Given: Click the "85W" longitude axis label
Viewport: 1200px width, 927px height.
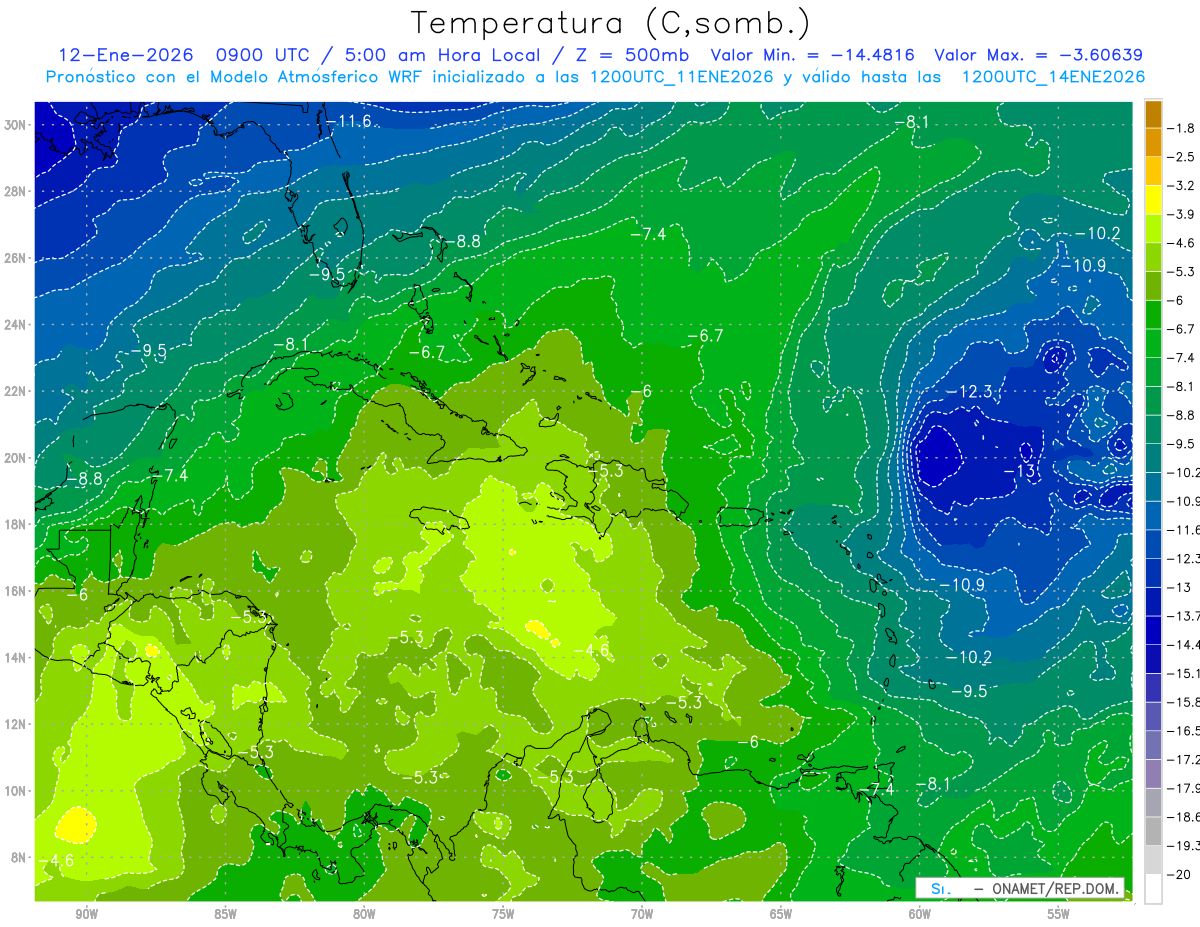Looking at the screenshot, I should (225, 913).
